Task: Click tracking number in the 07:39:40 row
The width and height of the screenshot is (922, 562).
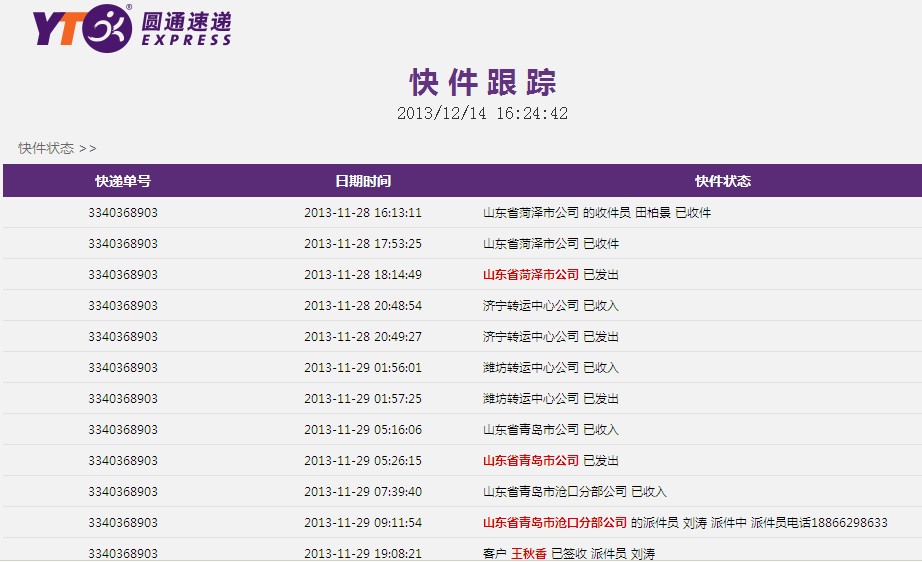Action: pos(123,492)
